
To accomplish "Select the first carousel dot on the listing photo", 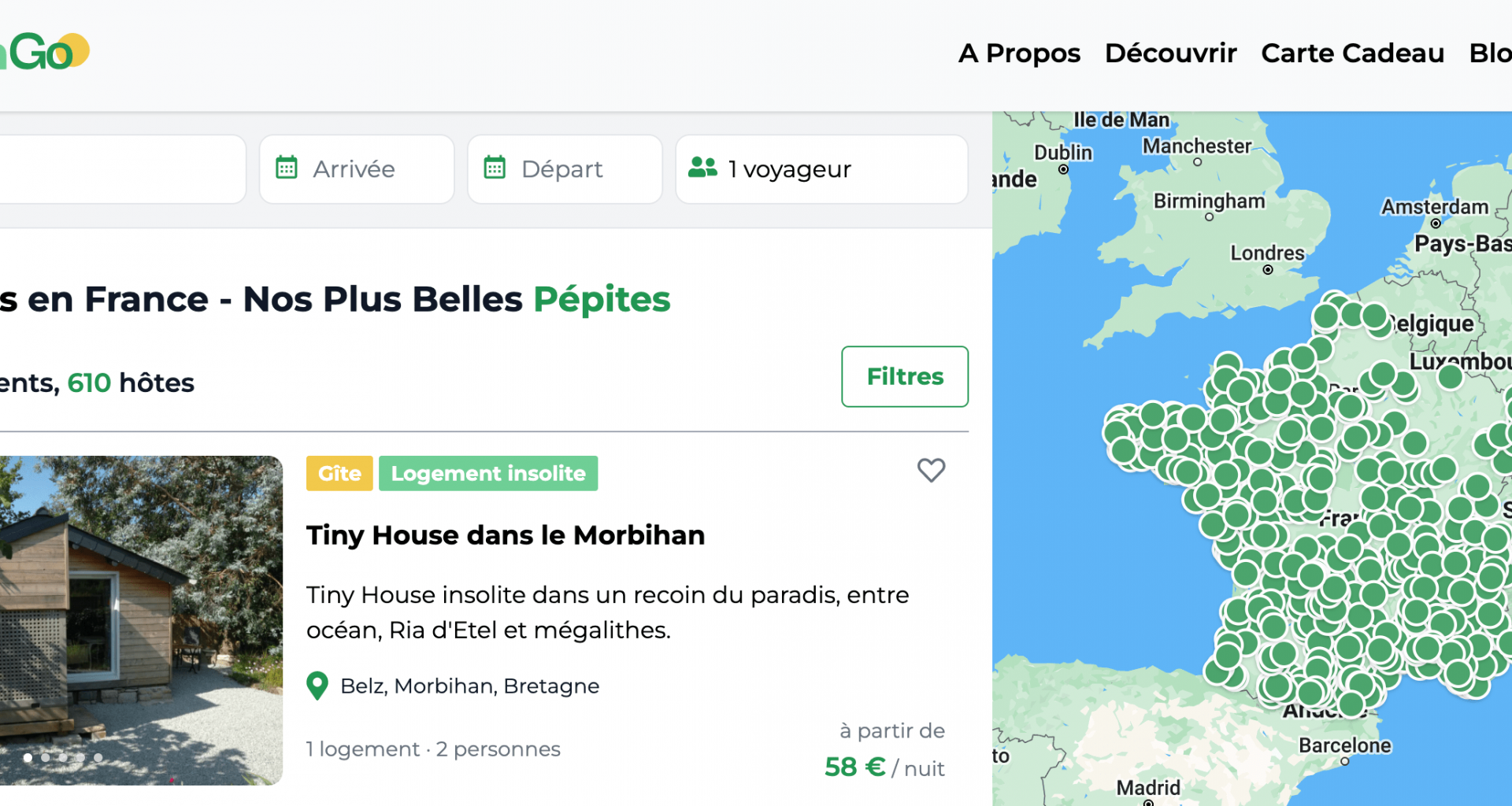I will click(28, 757).
